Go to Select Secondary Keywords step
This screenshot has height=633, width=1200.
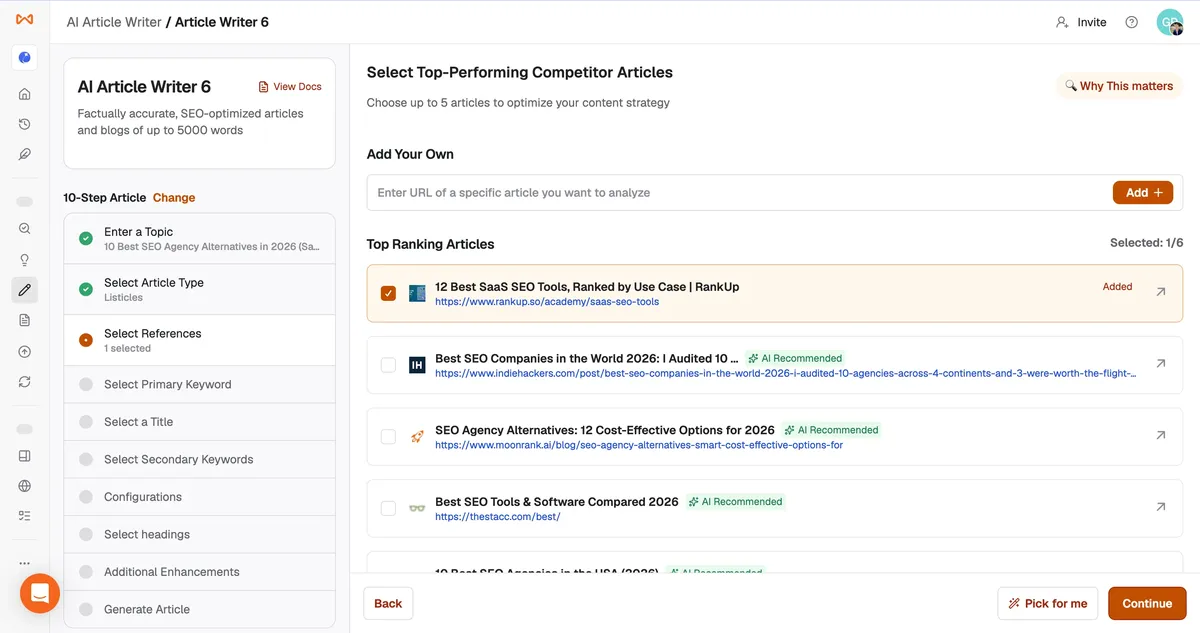click(x=199, y=459)
